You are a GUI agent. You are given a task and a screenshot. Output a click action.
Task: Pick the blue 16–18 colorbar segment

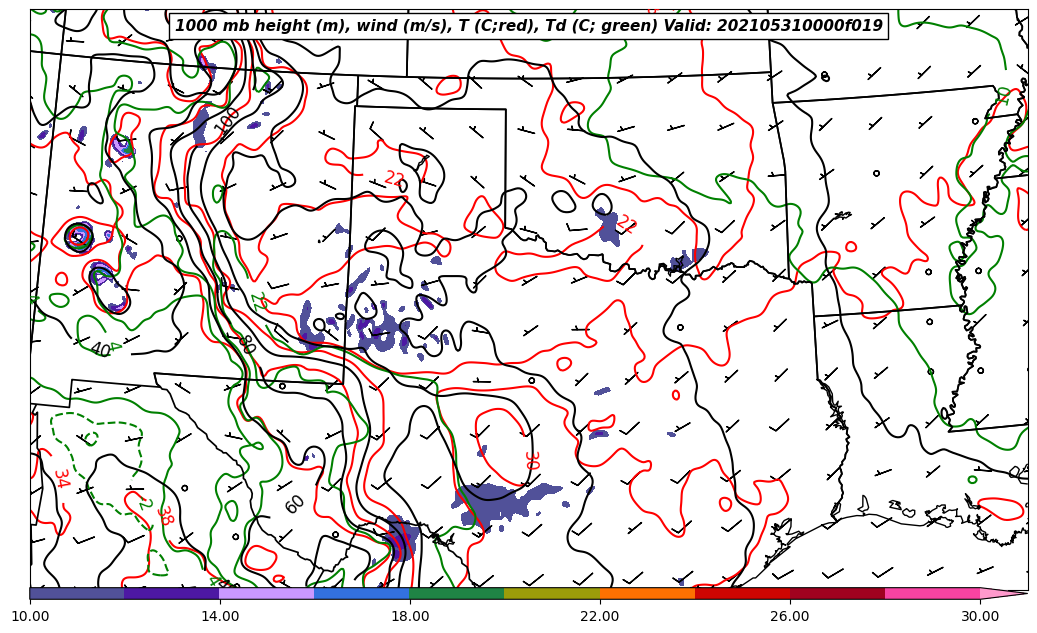coord(362,593)
